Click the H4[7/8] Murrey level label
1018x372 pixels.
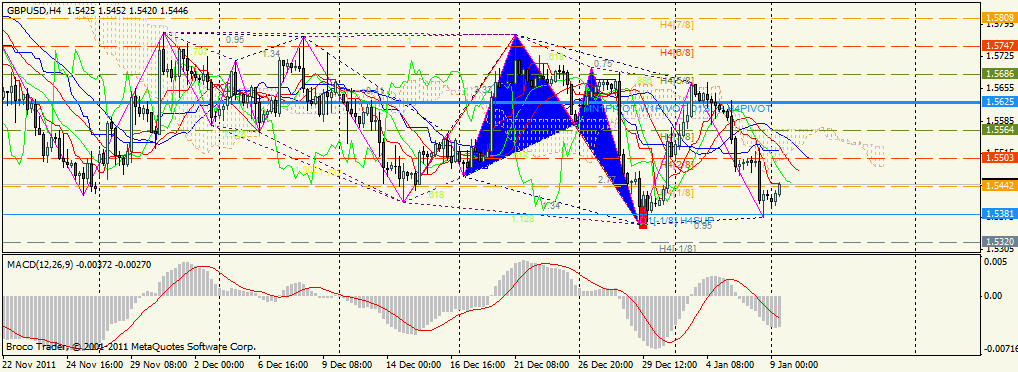coord(676,24)
